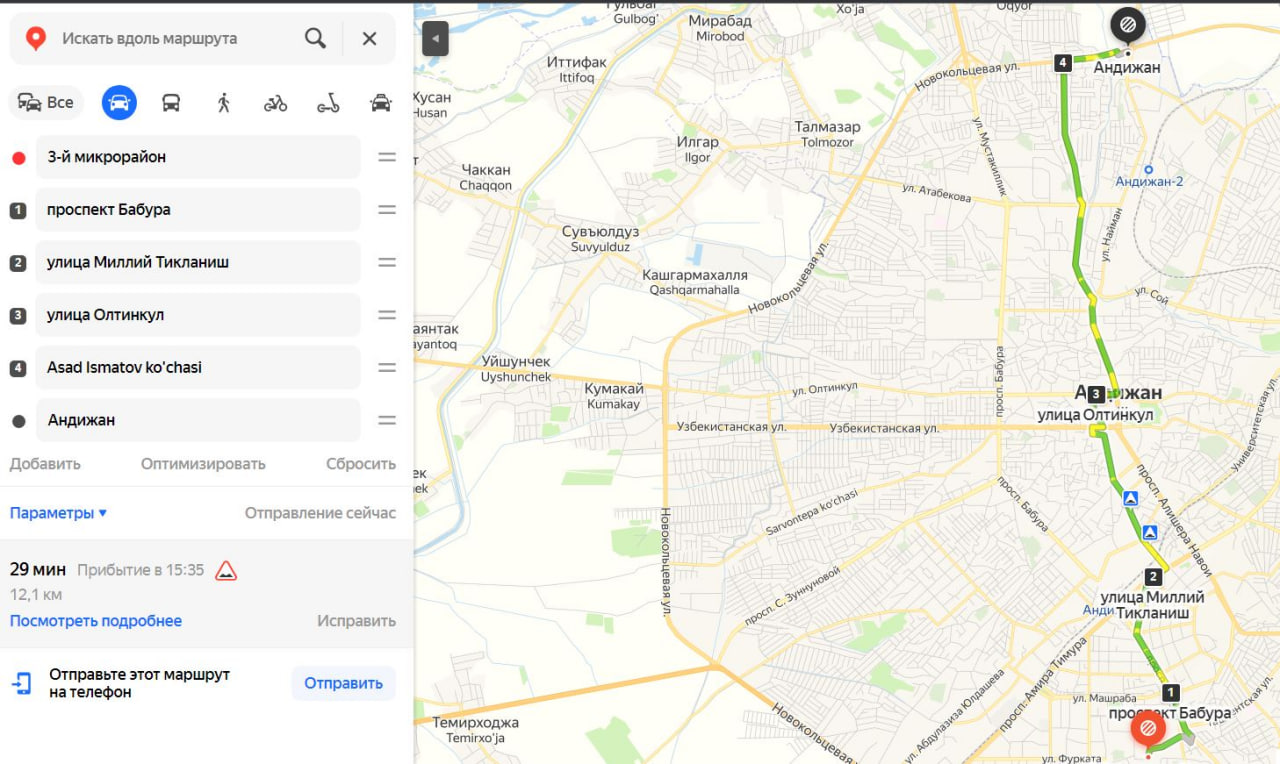This screenshot has height=764, width=1280.
Task: Click the '29 мин' route summary
Action: pyautogui.click(x=38, y=569)
